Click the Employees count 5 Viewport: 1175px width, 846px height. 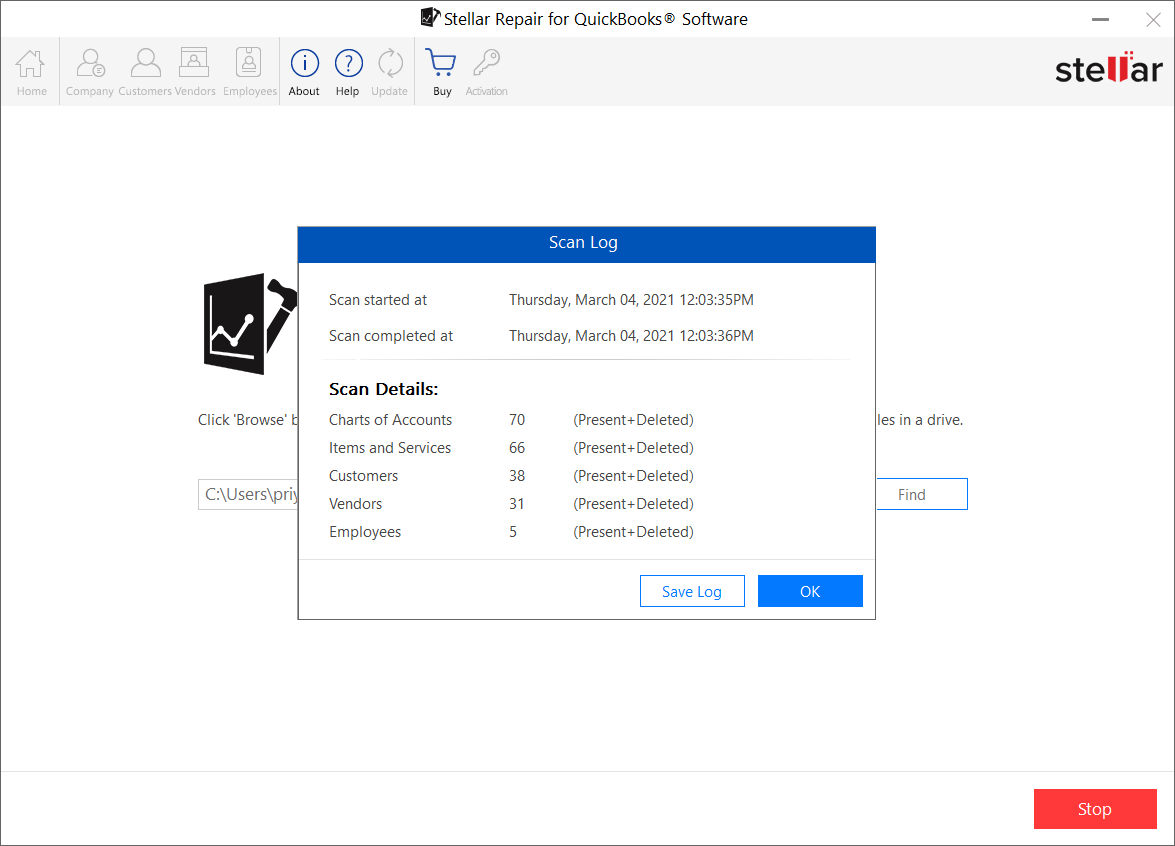tap(513, 531)
